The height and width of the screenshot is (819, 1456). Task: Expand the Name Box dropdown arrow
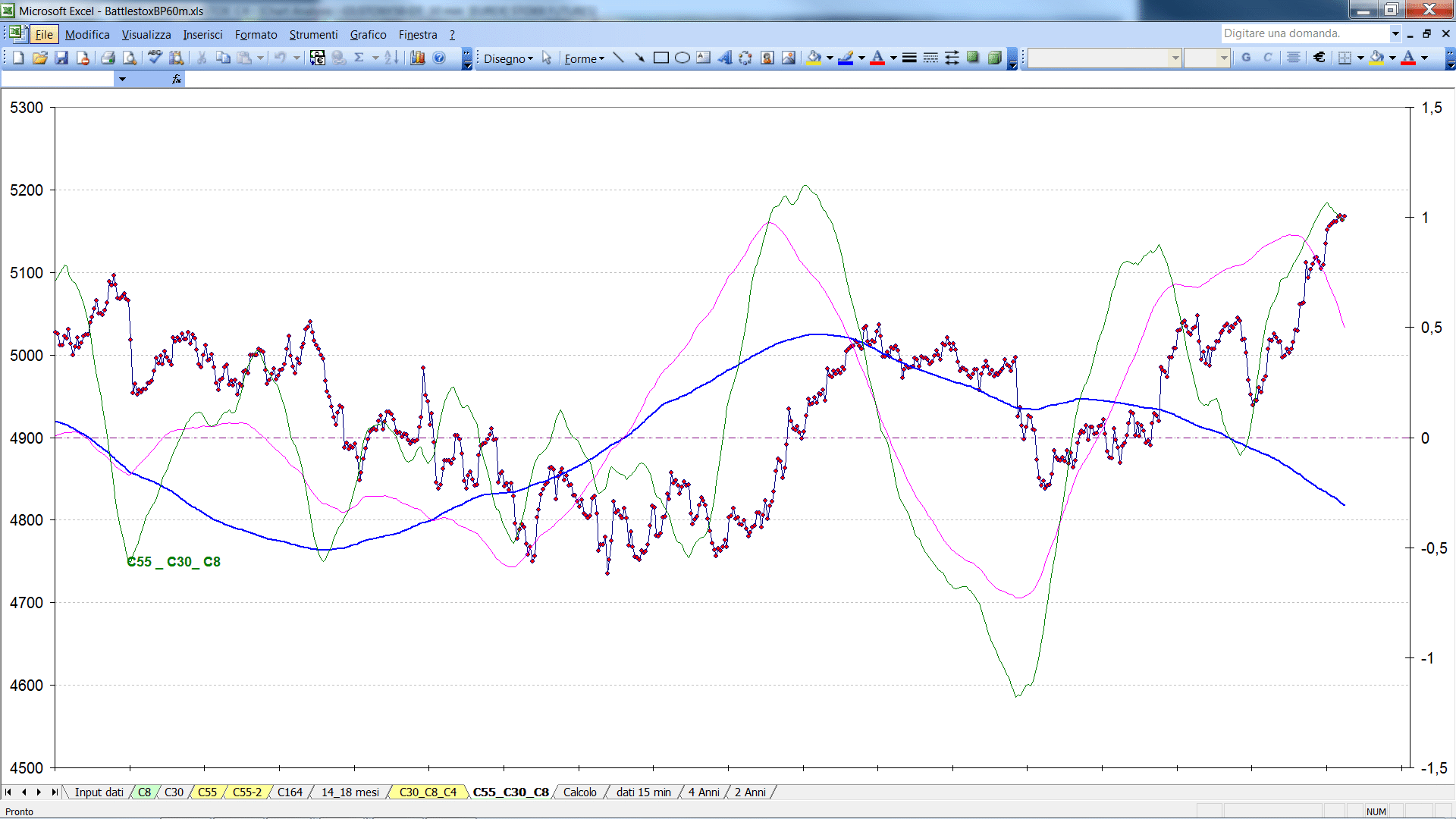tap(122, 79)
